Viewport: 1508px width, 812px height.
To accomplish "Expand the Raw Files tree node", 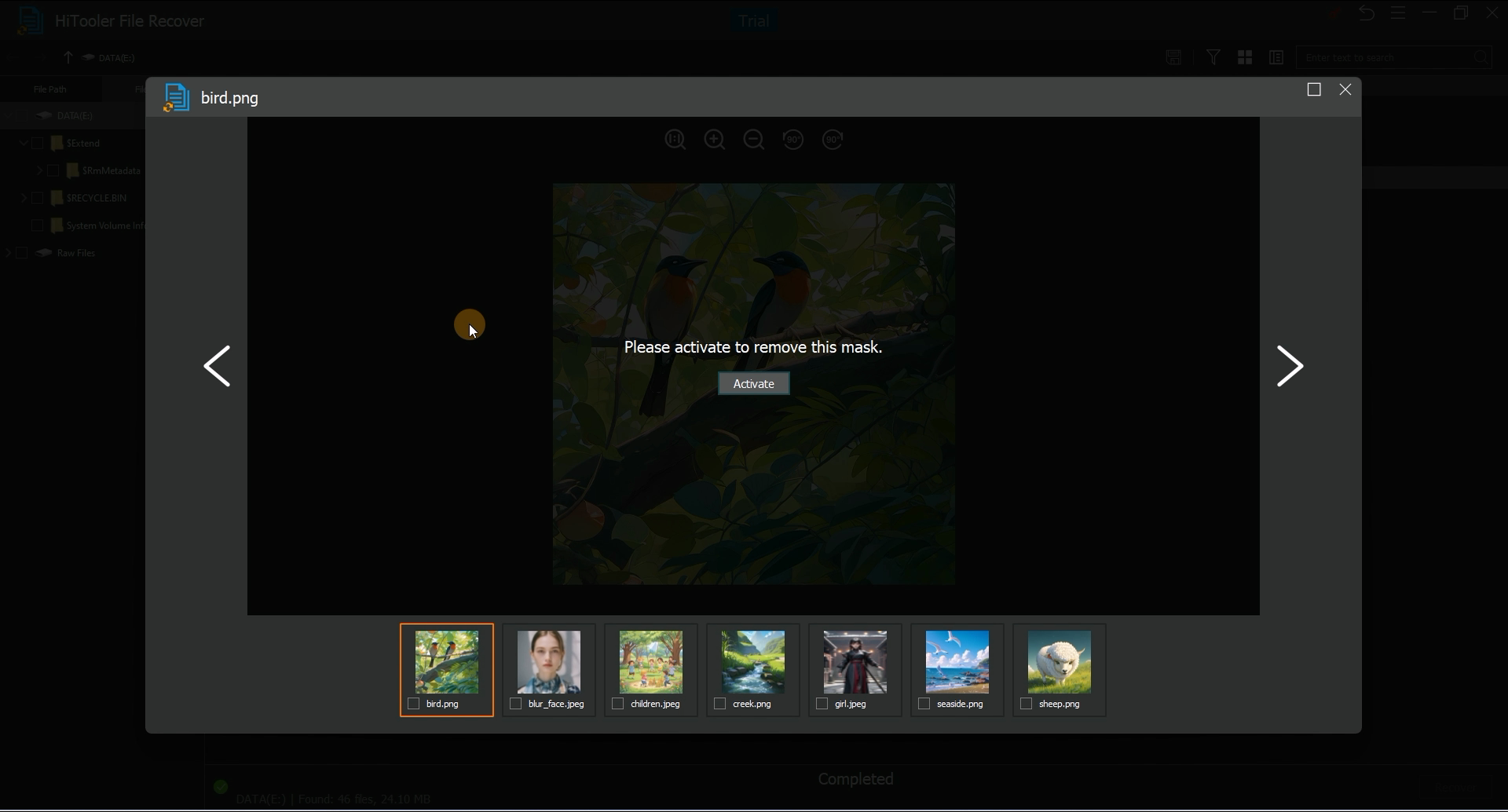I will coord(9,253).
